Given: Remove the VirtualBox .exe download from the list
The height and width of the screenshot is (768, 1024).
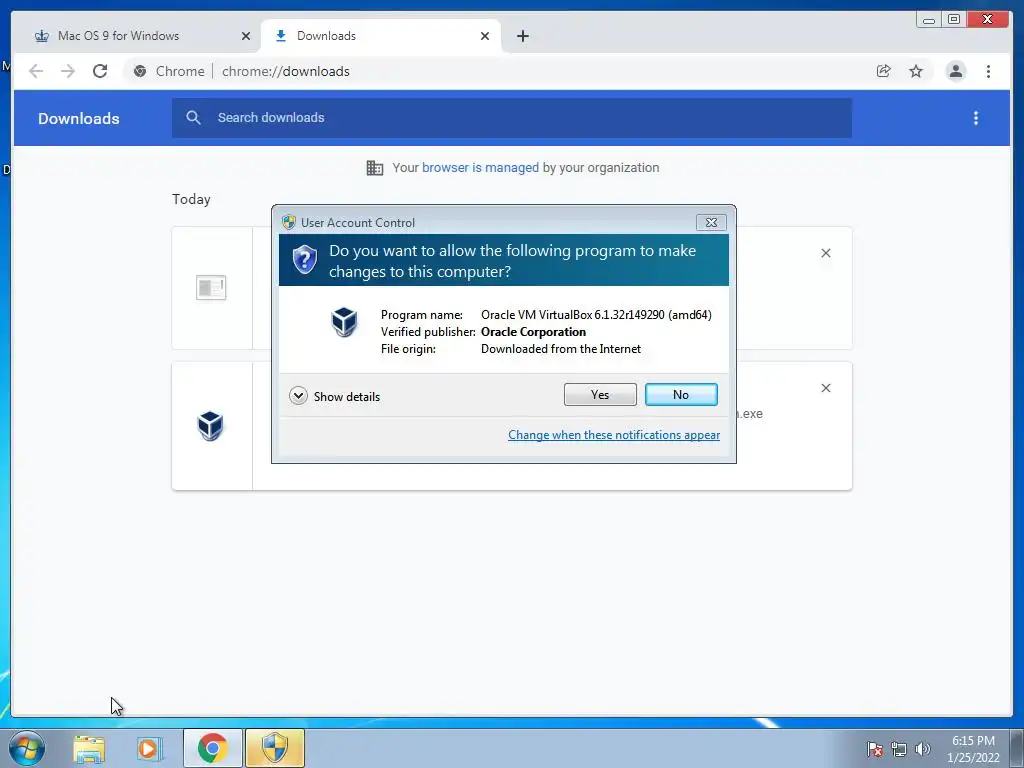Looking at the screenshot, I should point(825,388).
